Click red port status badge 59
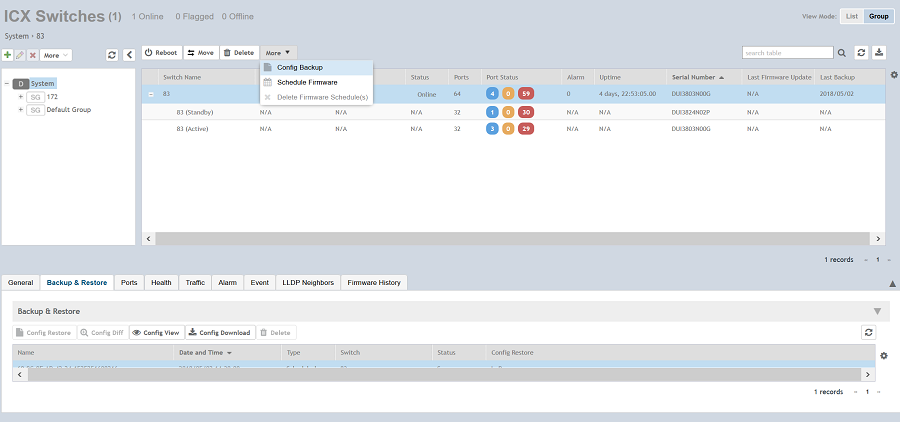The width and height of the screenshot is (900, 422). tap(526, 94)
